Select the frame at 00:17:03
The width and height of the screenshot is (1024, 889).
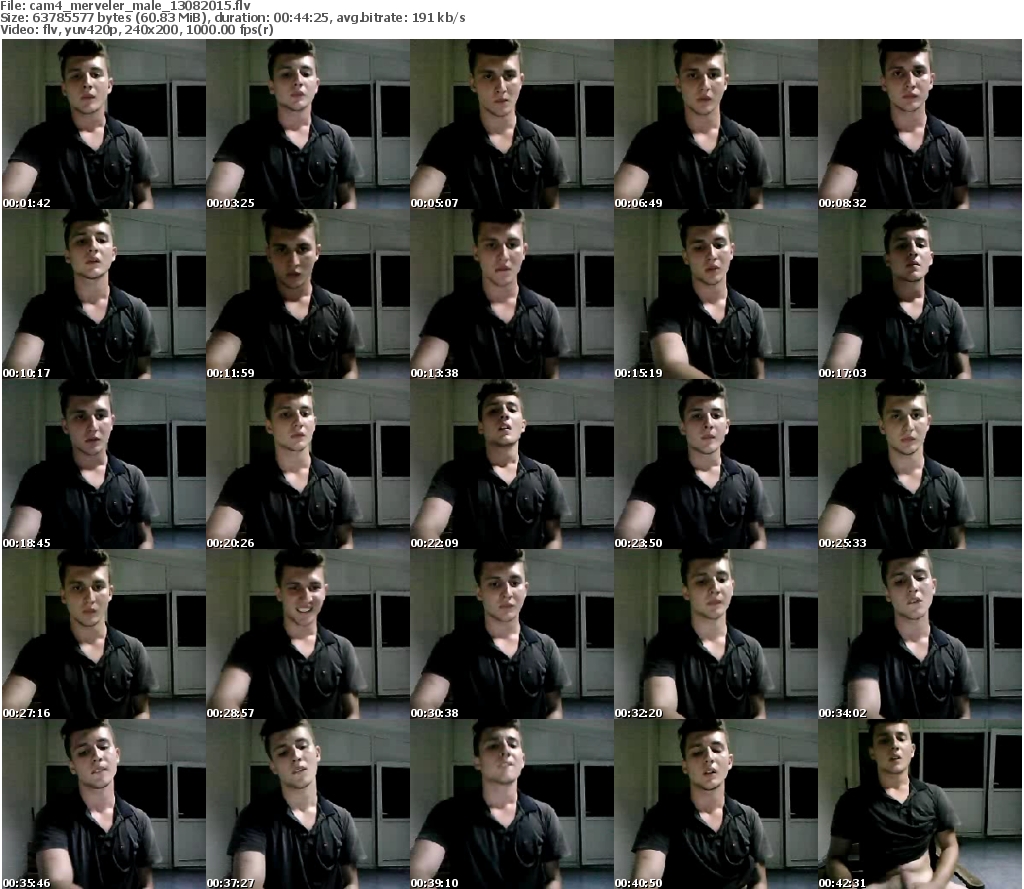(920, 294)
